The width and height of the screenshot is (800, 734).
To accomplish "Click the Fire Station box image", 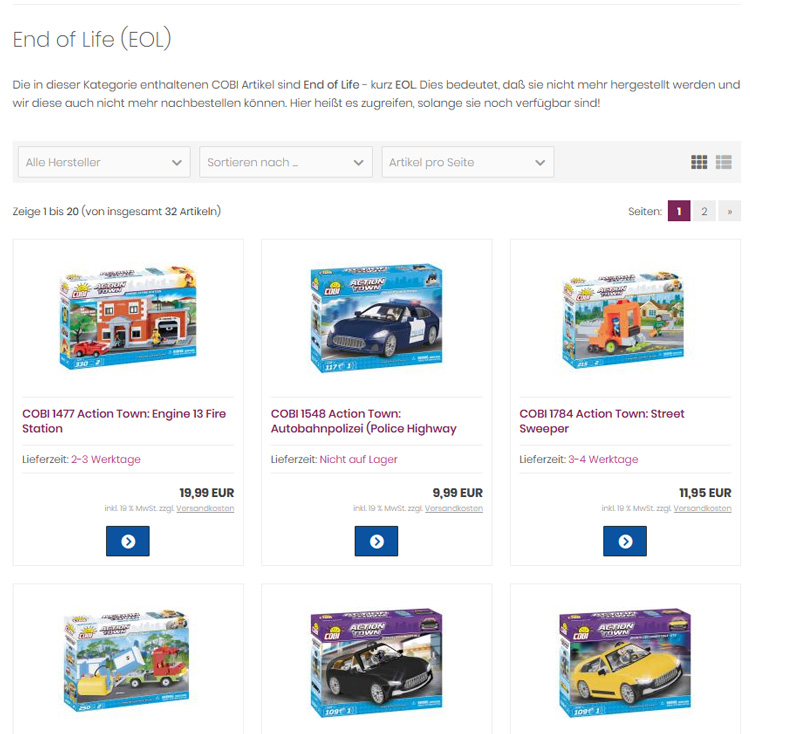I will 128,317.
